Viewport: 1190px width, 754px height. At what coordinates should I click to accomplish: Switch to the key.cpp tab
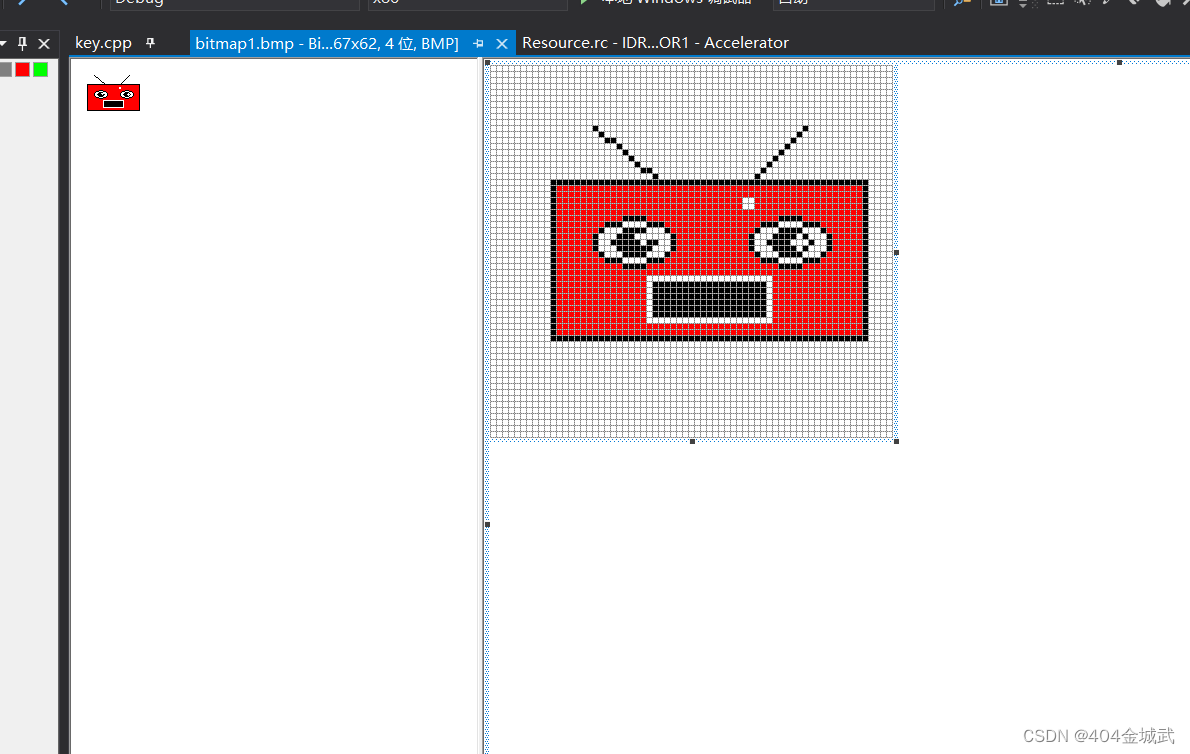[x=103, y=43]
